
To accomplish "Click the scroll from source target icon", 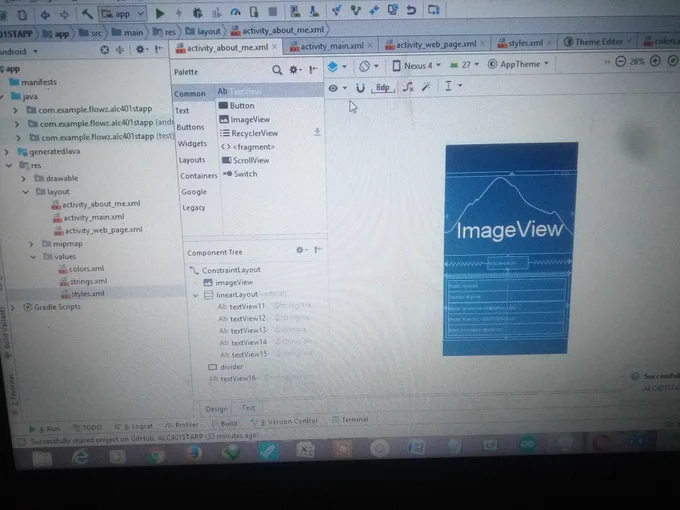I will pos(105,50).
